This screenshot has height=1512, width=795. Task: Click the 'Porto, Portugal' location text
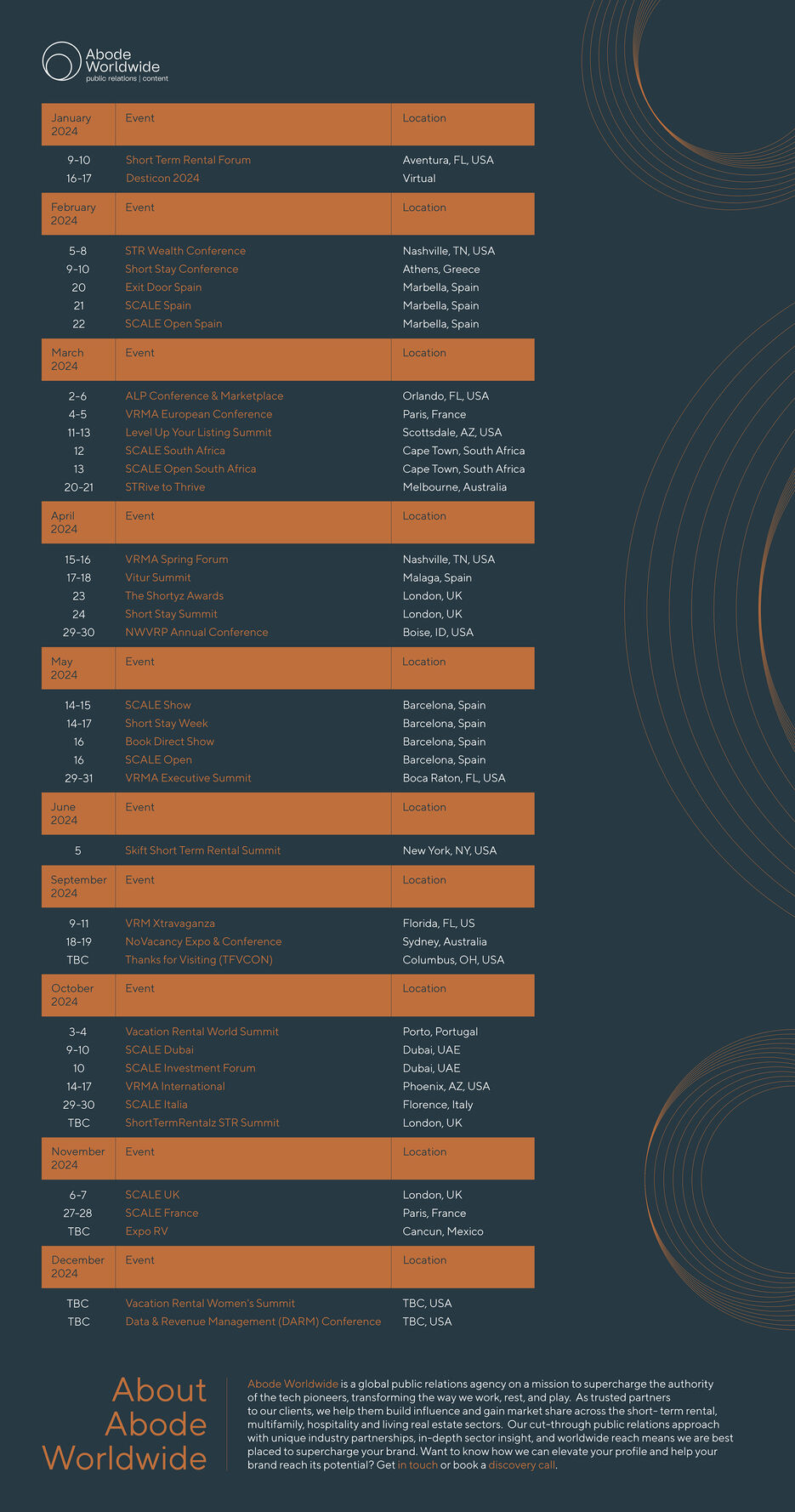coord(440,1032)
